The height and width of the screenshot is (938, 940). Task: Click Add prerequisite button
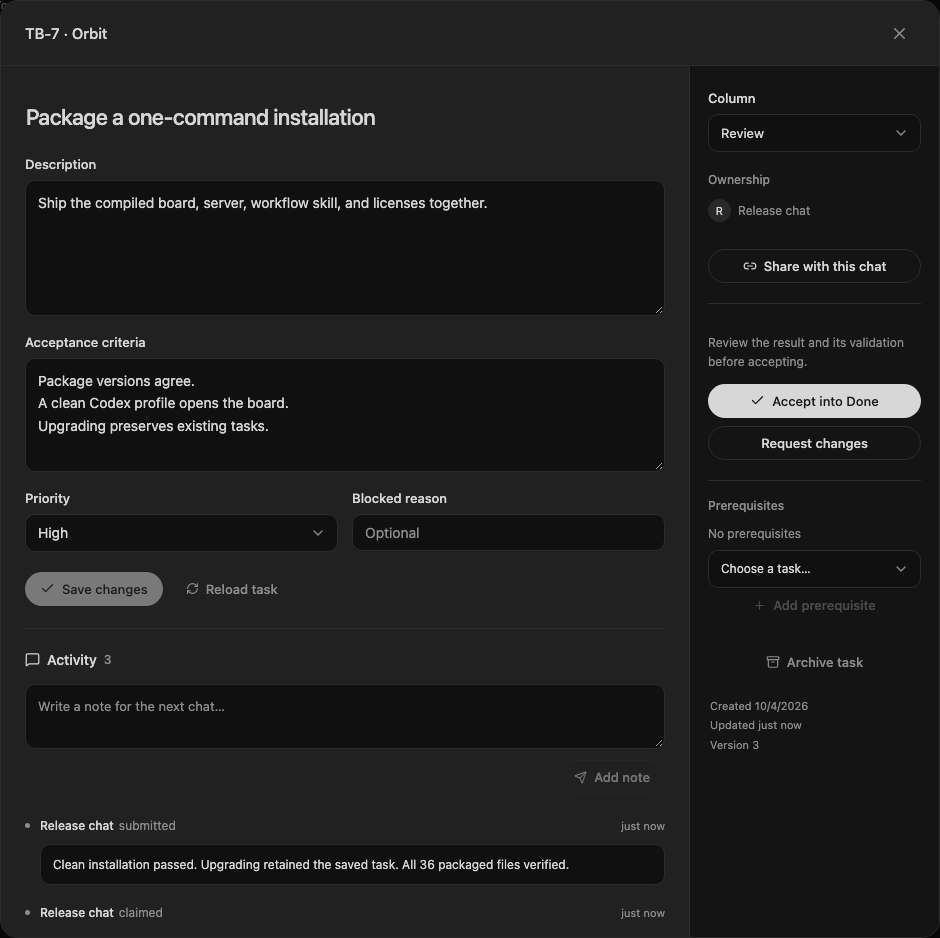pos(814,605)
